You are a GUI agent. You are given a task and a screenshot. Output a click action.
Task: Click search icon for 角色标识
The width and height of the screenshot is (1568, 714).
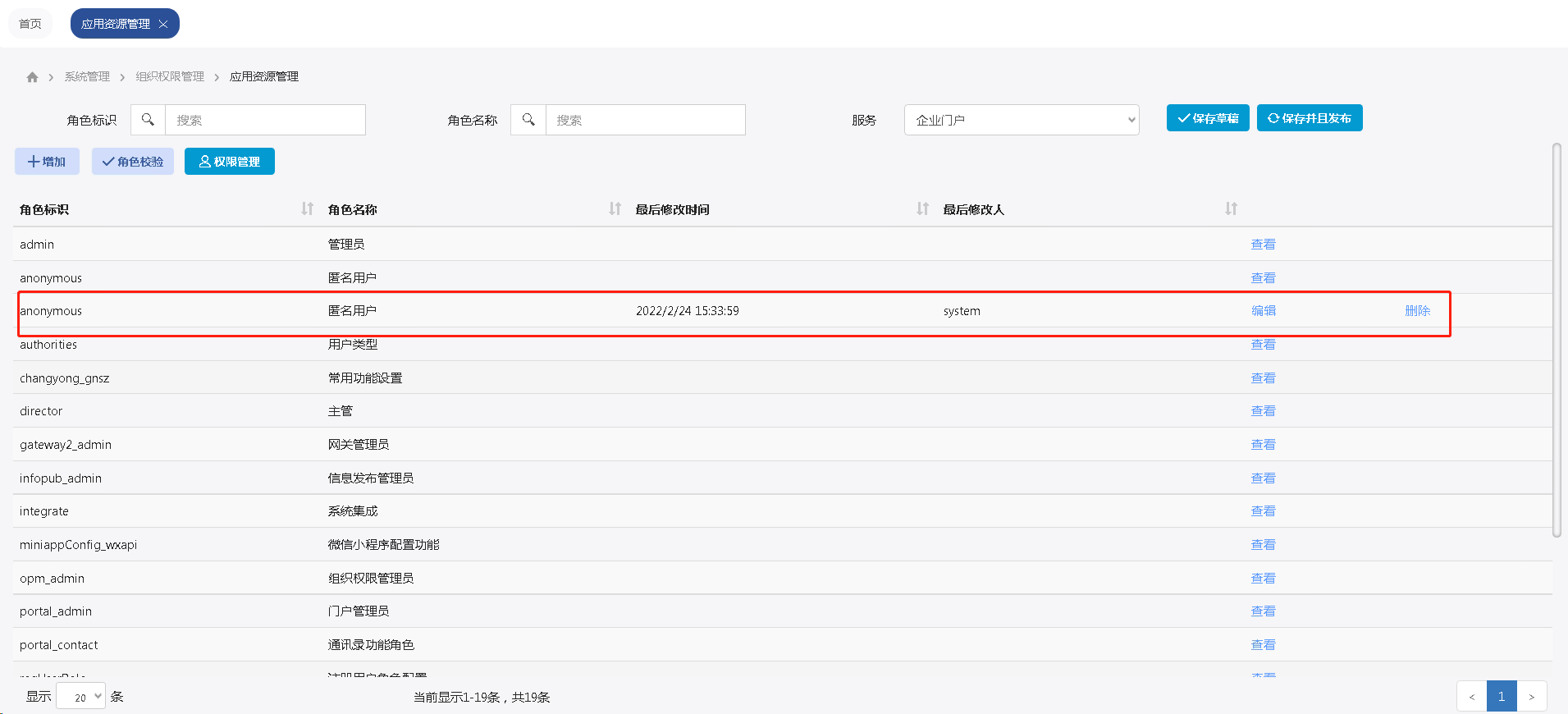148,120
